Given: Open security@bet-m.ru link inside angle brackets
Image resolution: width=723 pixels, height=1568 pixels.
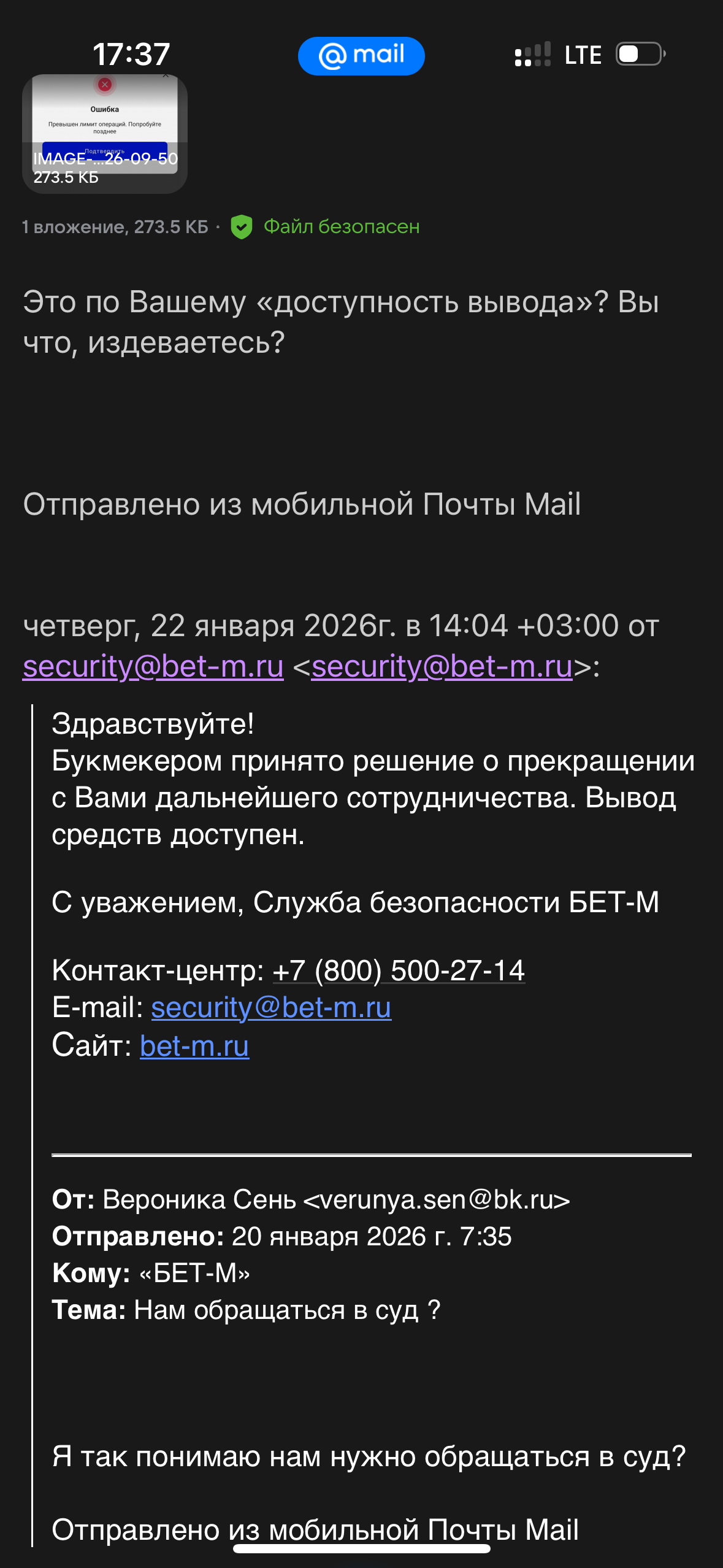Looking at the screenshot, I should [x=442, y=666].
